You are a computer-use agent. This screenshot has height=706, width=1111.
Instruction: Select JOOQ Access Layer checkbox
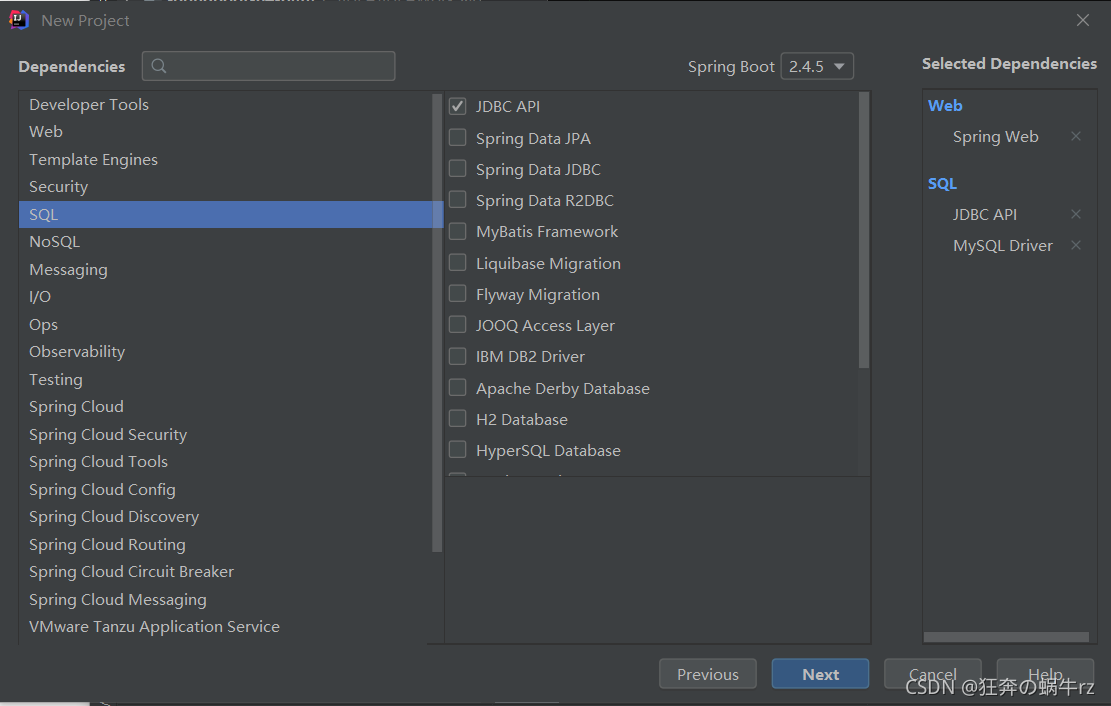click(x=458, y=325)
